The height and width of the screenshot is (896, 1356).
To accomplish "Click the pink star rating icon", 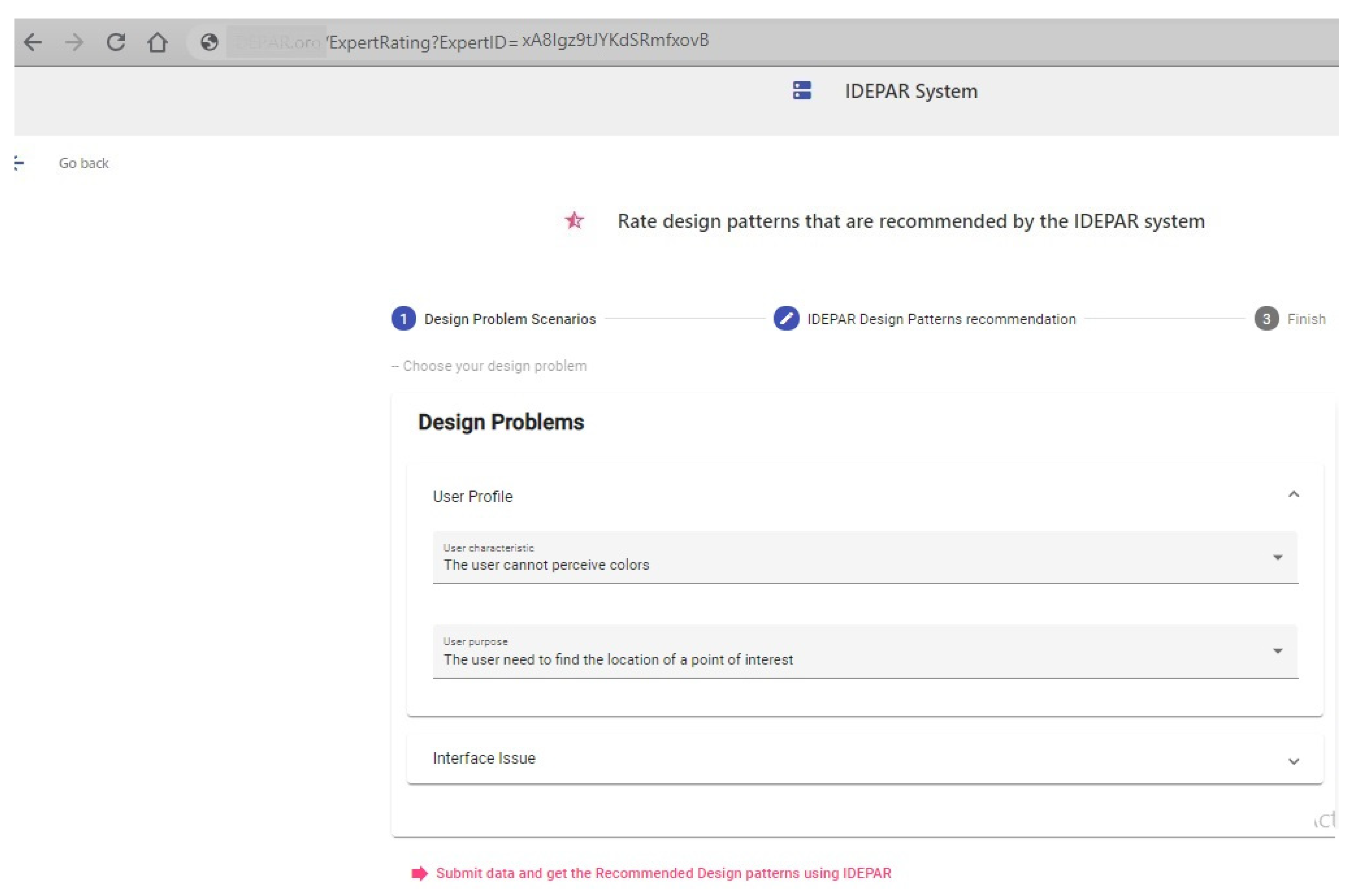I will (574, 221).
